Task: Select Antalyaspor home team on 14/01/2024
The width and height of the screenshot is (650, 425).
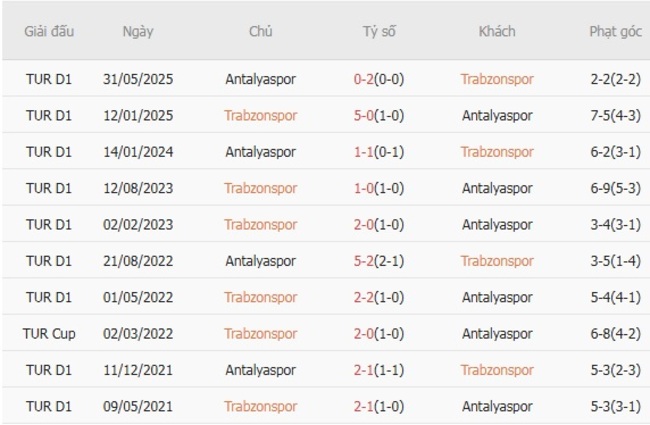Action: [x=260, y=152]
